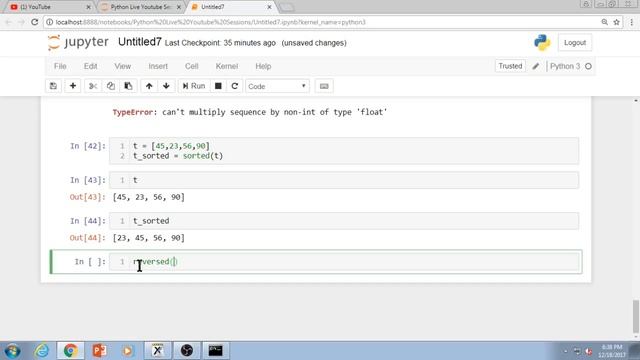Switch to Python Live Youtube Sessions tab
The height and width of the screenshot is (360, 640).
[x=140, y=7]
